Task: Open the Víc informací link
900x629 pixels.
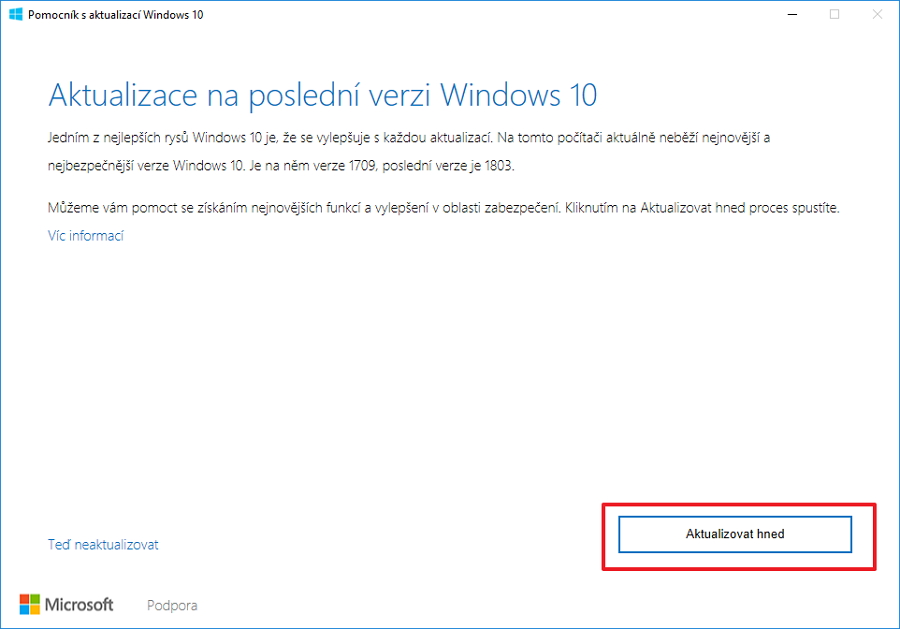Action: pyautogui.click(x=86, y=236)
